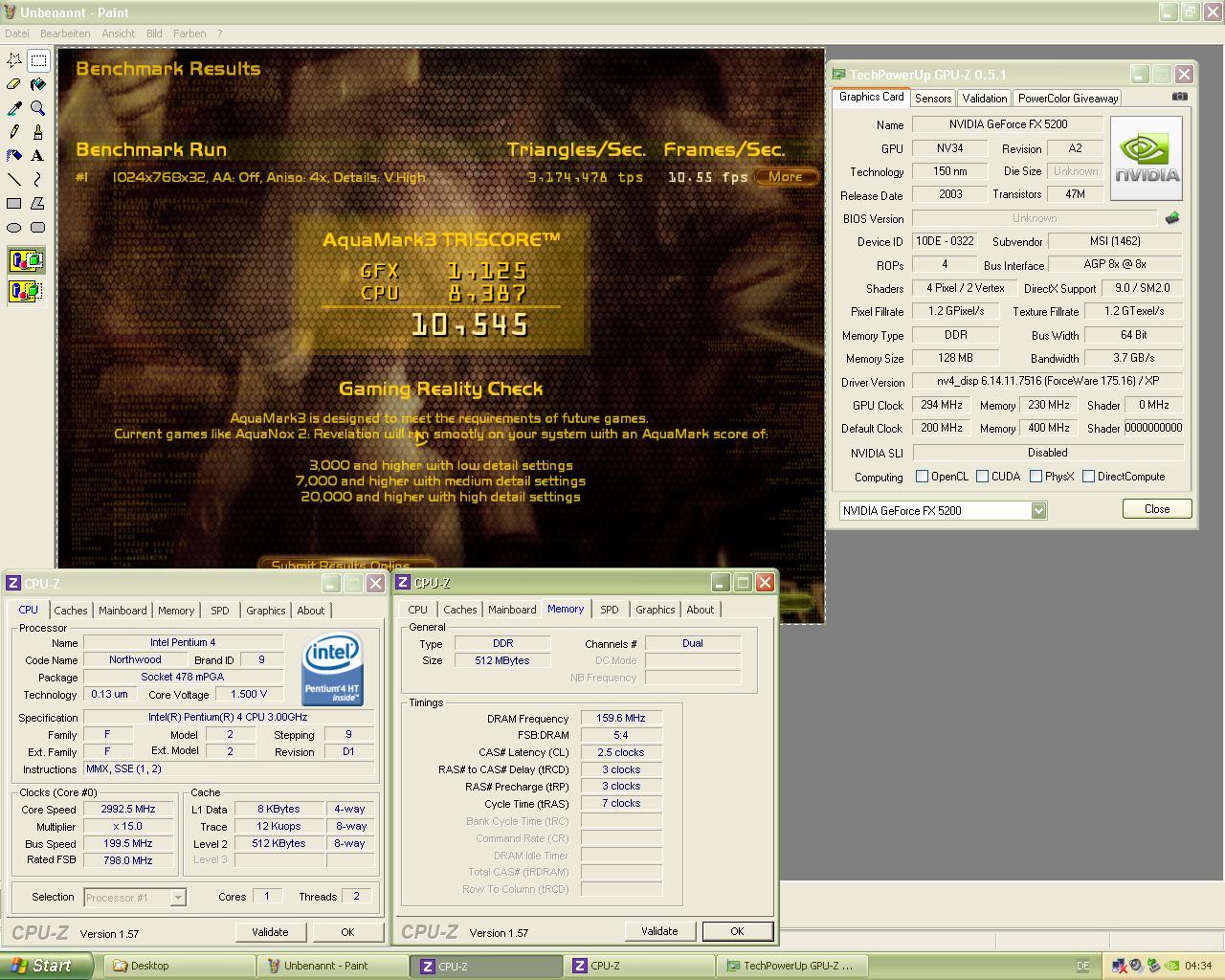Choose the Curve tool in Paint
Image resolution: width=1225 pixels, height=980 pixels.
38,179
